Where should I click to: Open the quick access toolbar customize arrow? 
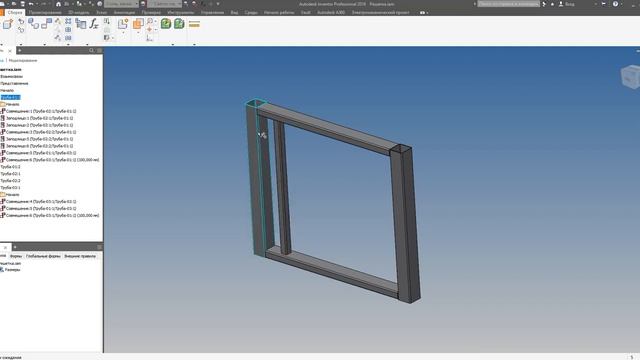(x=218, y=4)
